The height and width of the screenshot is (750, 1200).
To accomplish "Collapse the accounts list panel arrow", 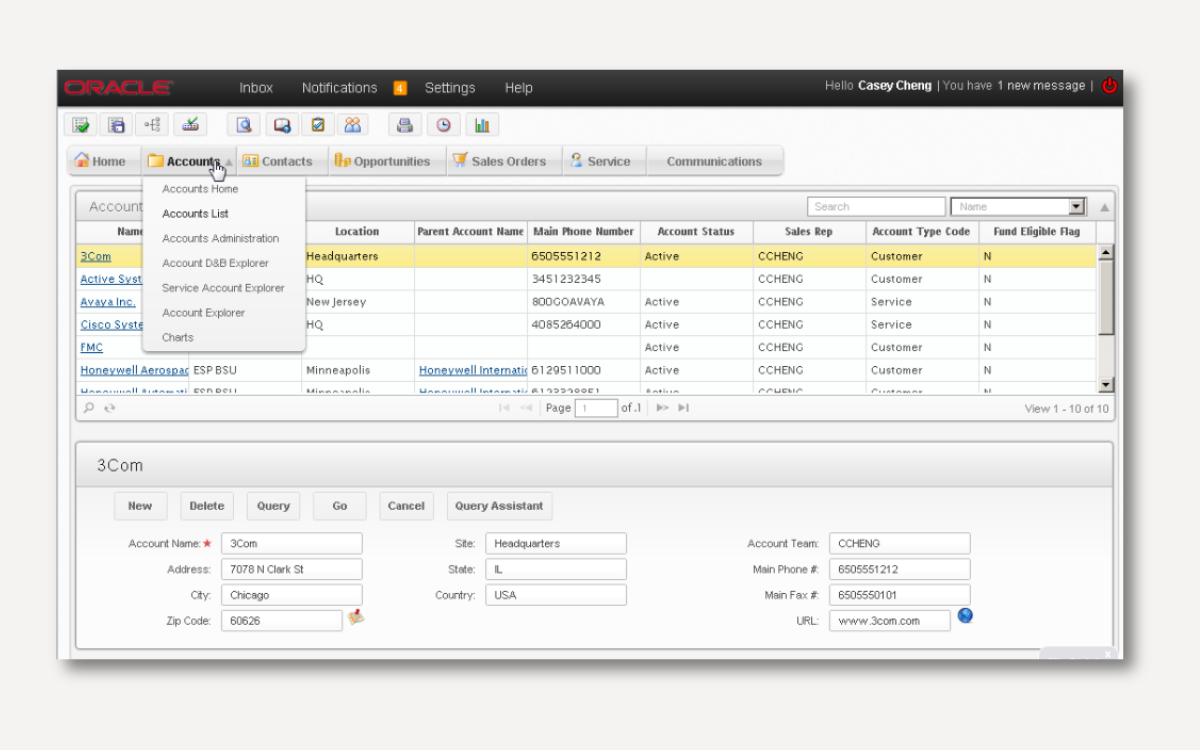I will click(1104, 208).
